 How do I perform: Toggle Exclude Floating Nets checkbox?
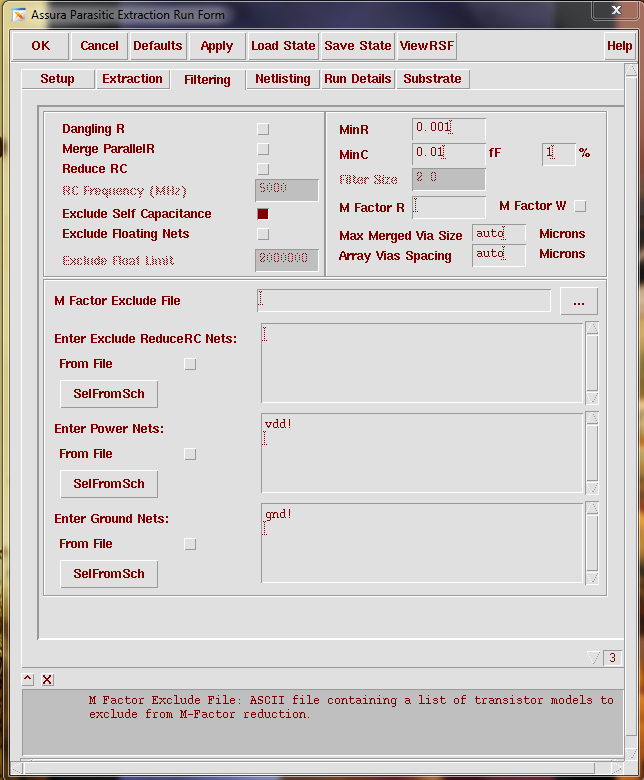(x=263, y=234)
